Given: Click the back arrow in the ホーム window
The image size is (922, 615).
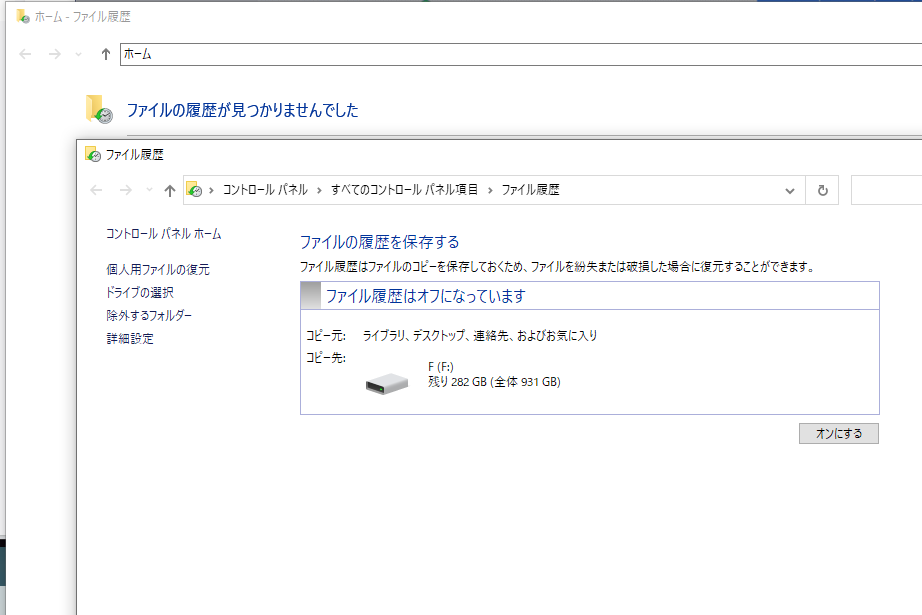Looking at the screenshot, I should point(26,54).
